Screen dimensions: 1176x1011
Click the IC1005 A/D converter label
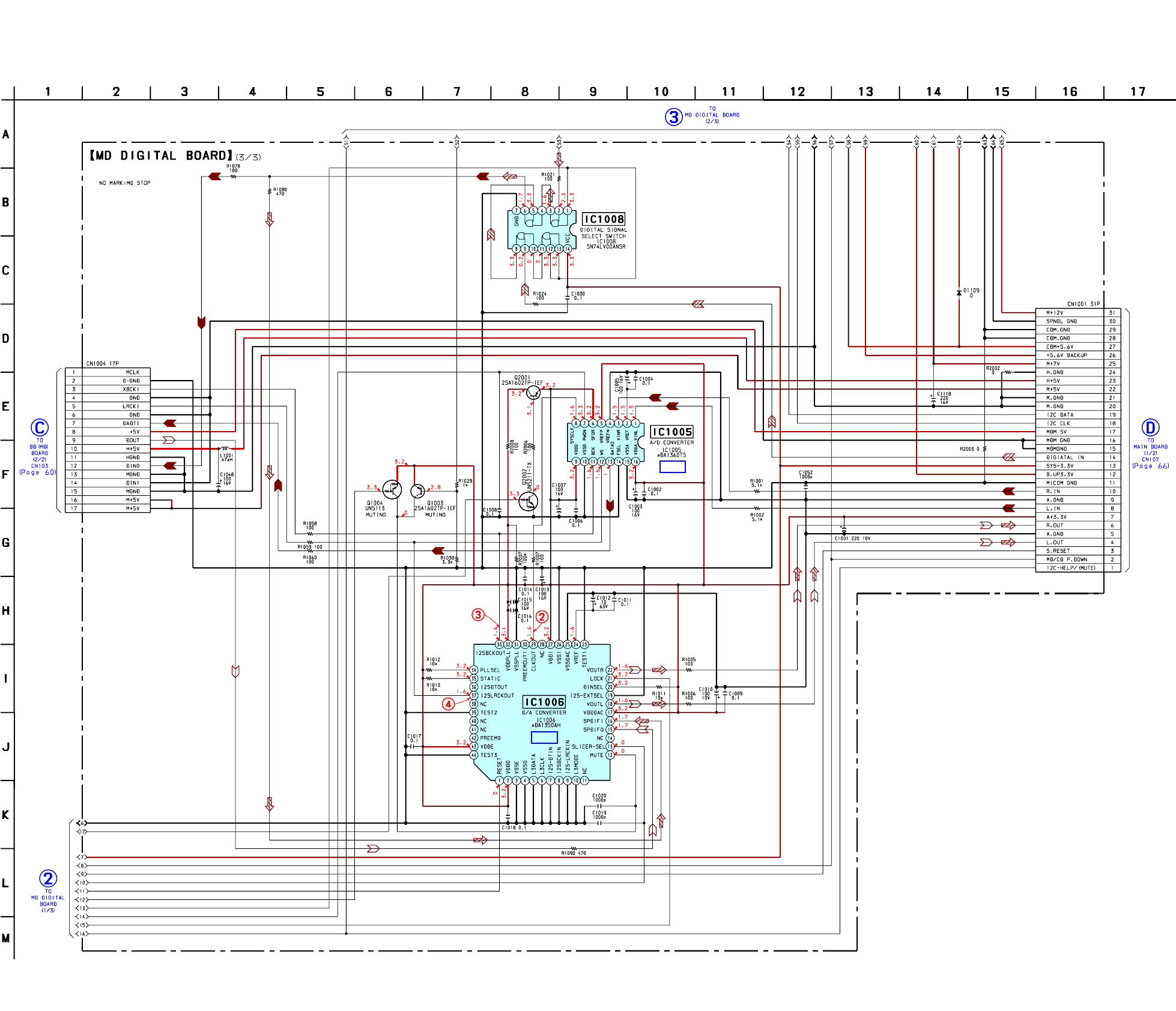672,432
